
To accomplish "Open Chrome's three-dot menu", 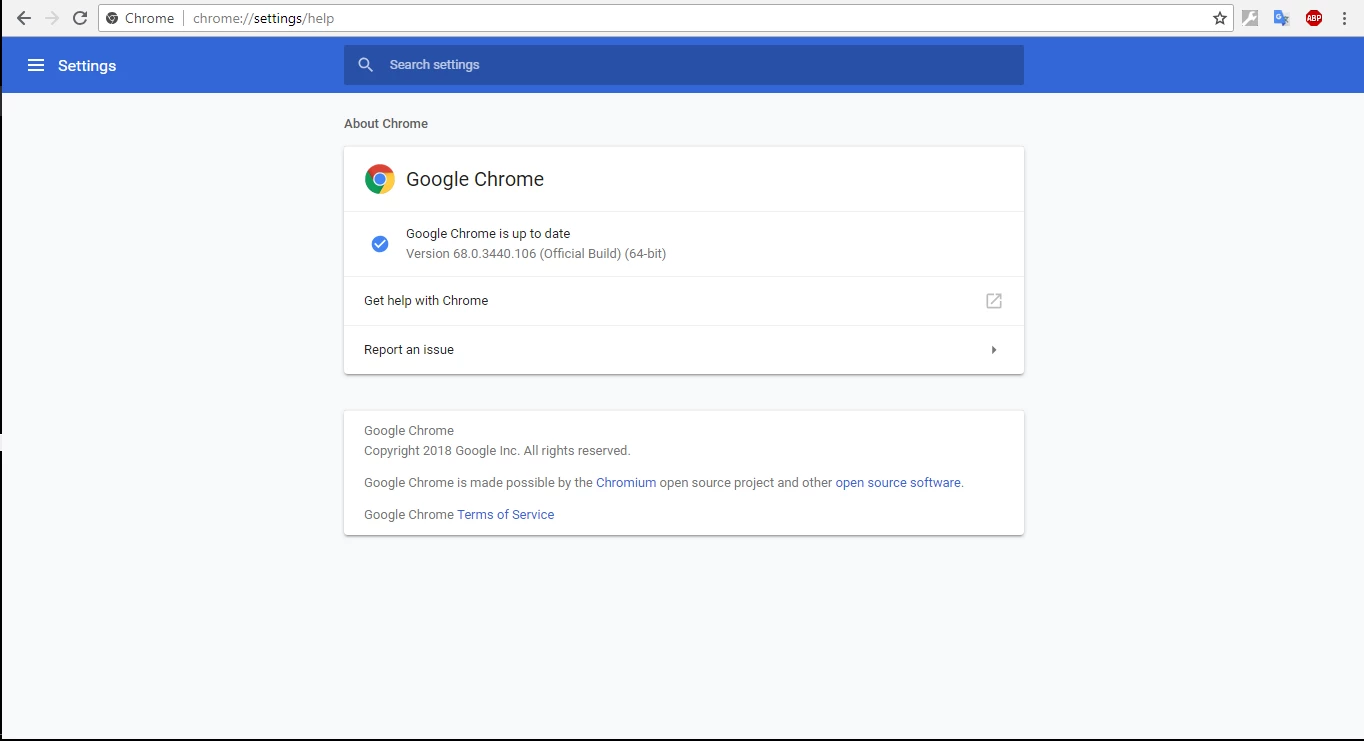I will tap(1343, 18).
